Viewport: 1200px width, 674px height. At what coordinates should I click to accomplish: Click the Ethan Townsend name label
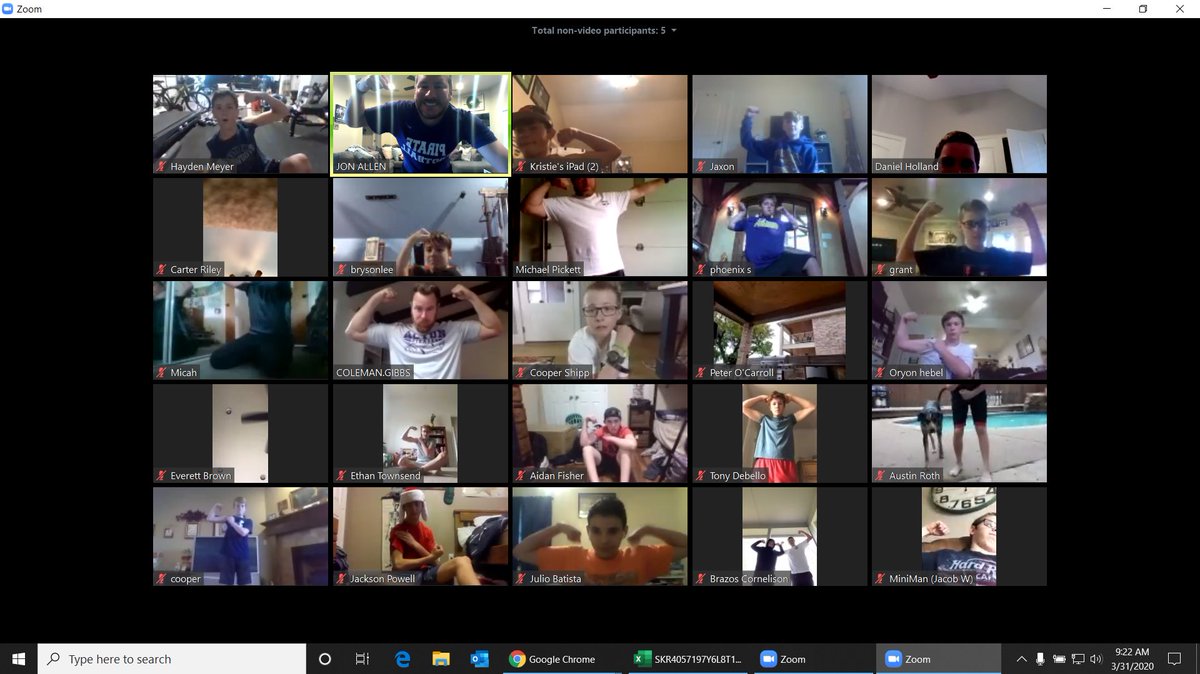[x=386, y=476]
